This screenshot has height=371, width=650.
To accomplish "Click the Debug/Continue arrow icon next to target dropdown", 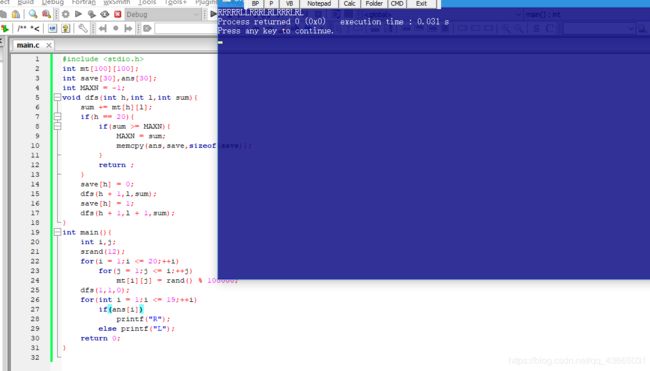I will 213,14.
